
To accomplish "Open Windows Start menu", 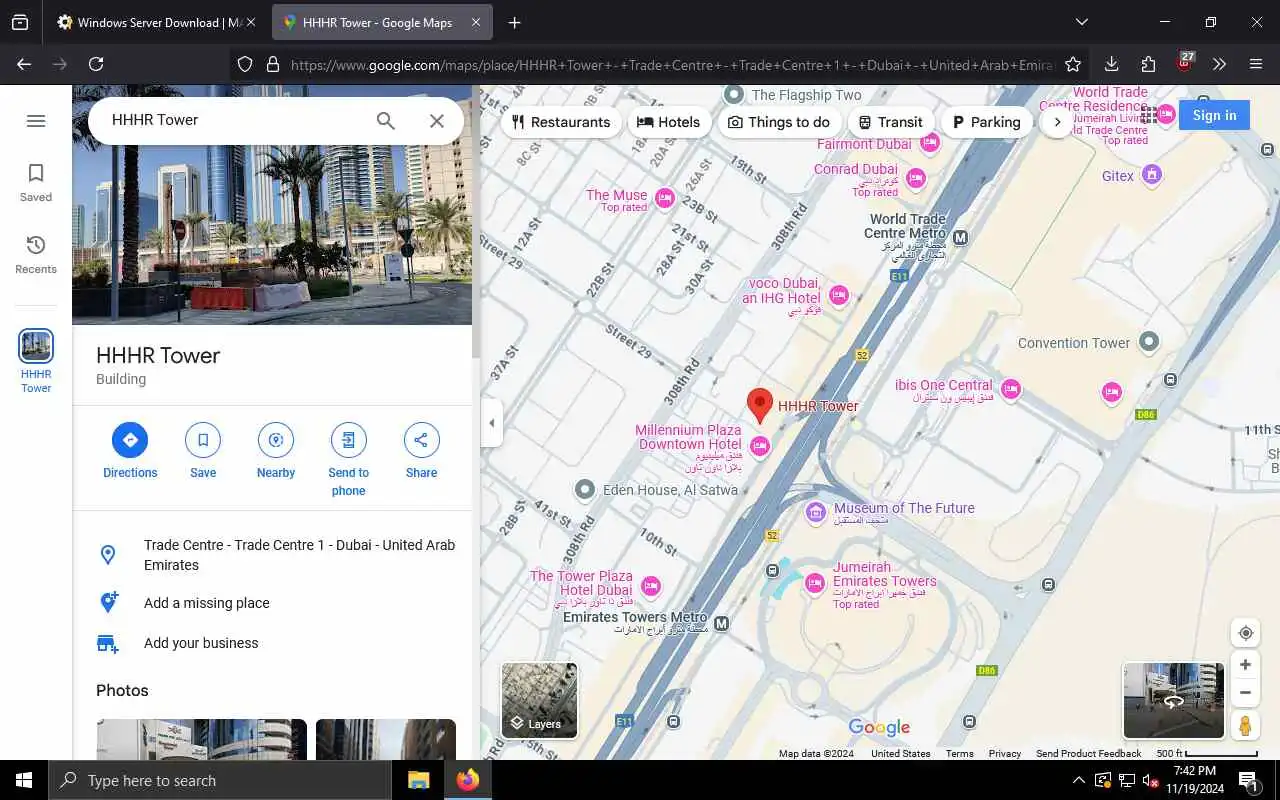I will [24, 780].
